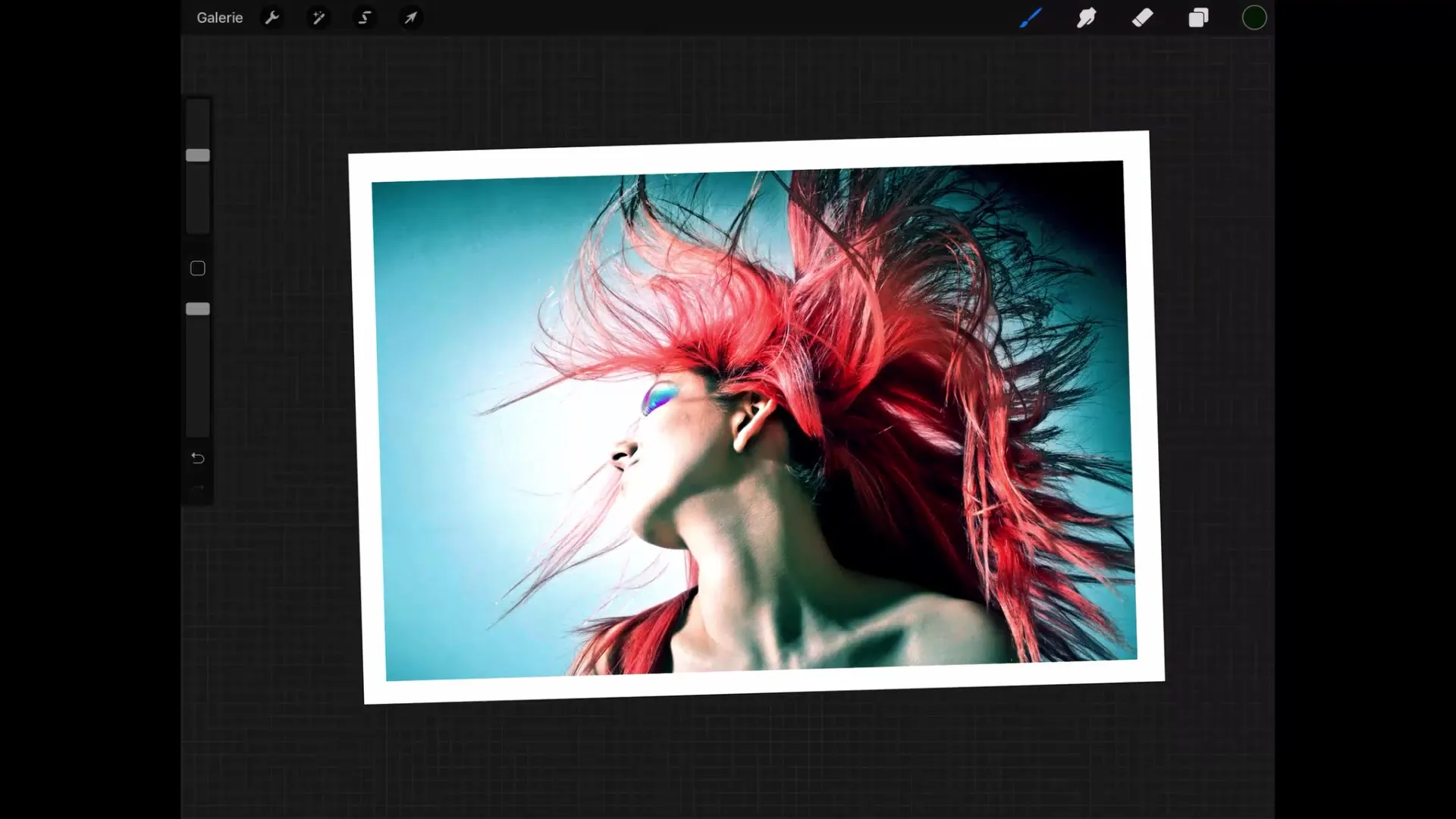
Task: Activate the Transform arrow tool
Action: 410,17
